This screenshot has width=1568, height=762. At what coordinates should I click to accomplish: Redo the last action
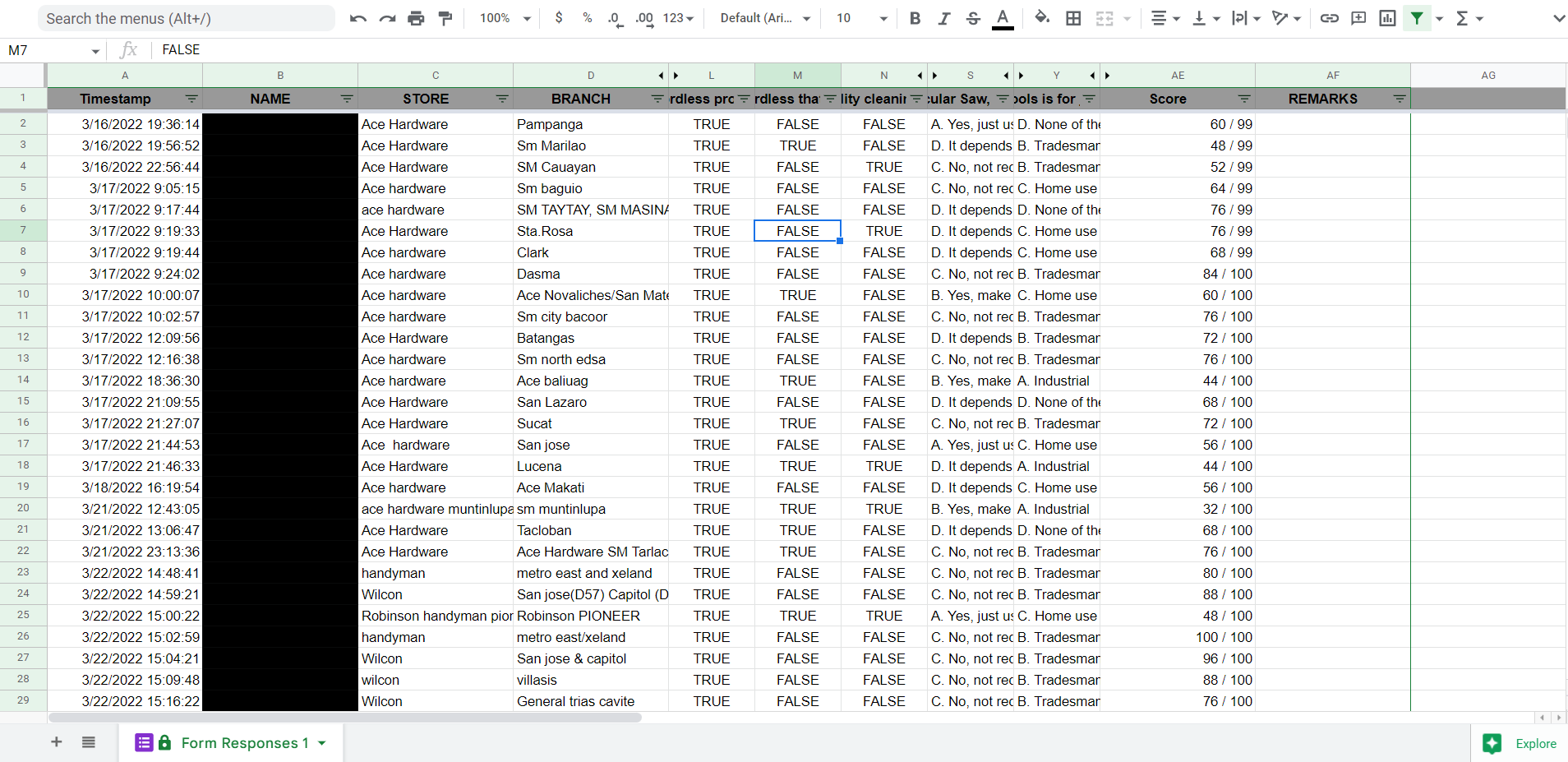coord(387,18)
